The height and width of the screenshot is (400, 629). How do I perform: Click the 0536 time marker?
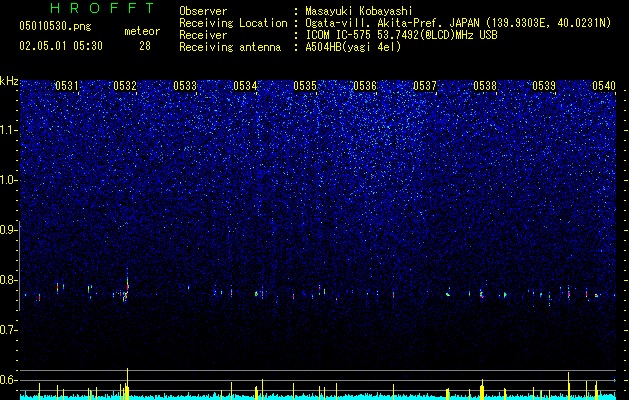click(x=365, y=86)
